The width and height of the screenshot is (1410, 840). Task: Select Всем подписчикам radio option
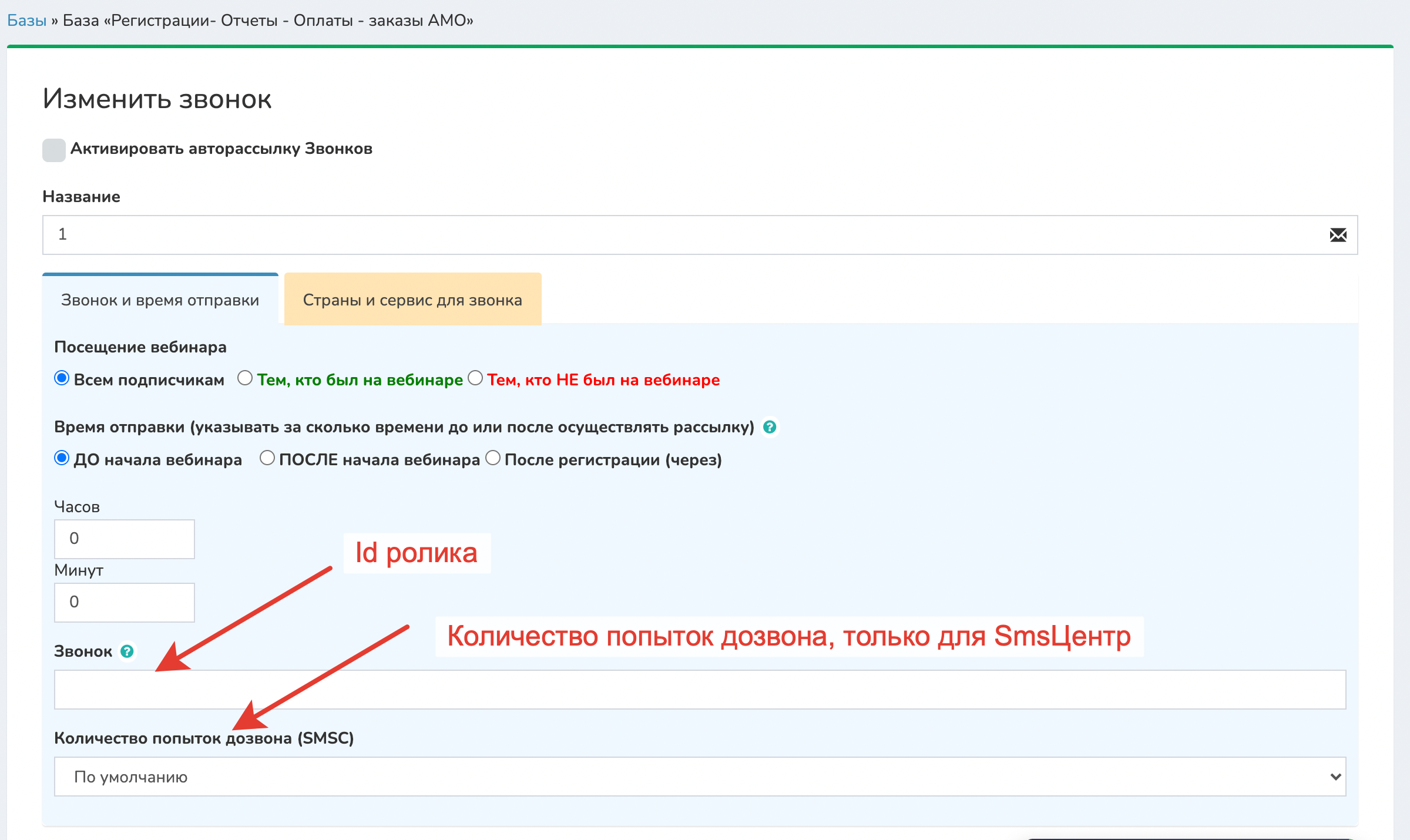coord(62,378)
